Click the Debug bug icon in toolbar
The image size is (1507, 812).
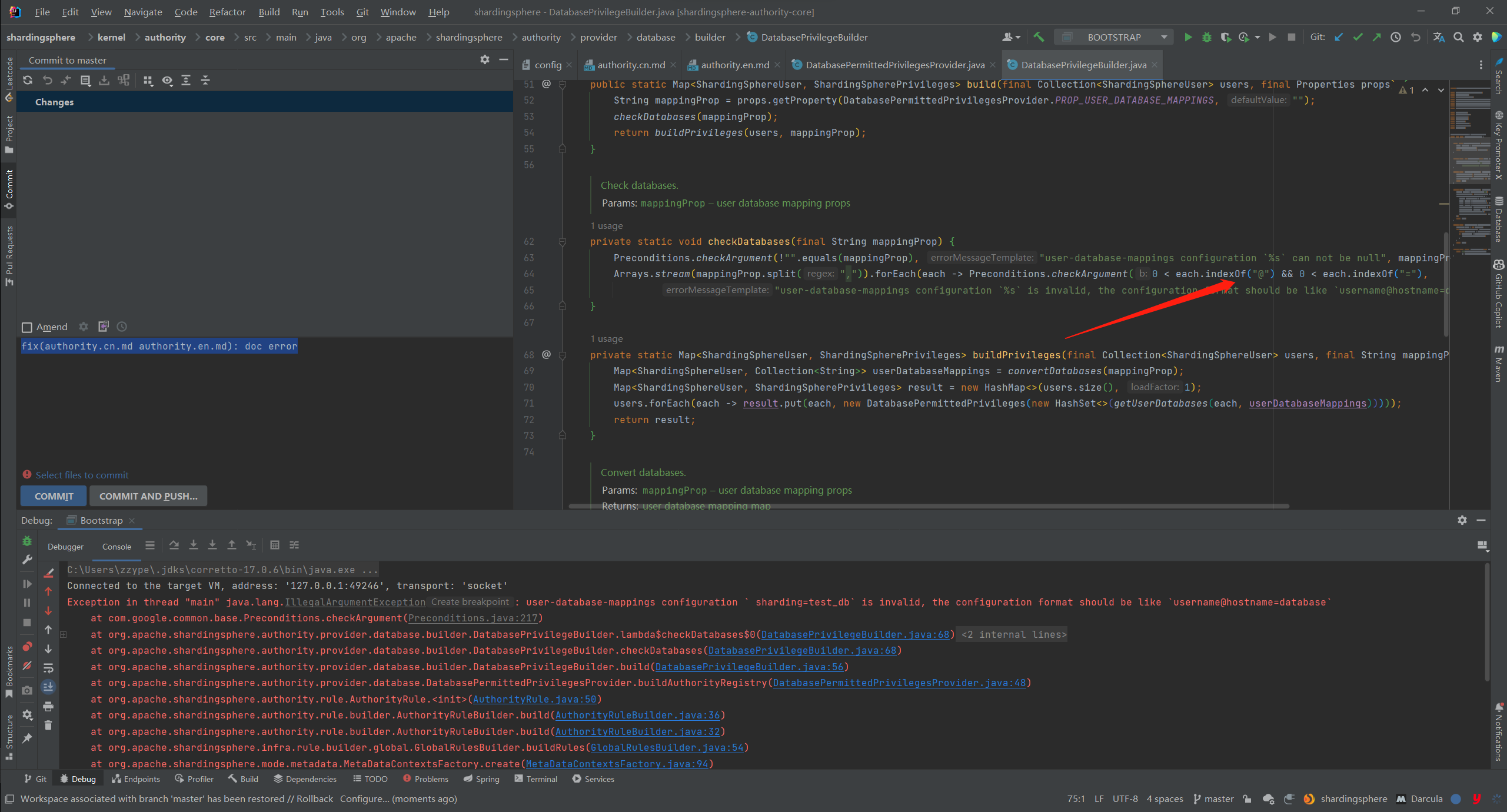[1206, 37]
